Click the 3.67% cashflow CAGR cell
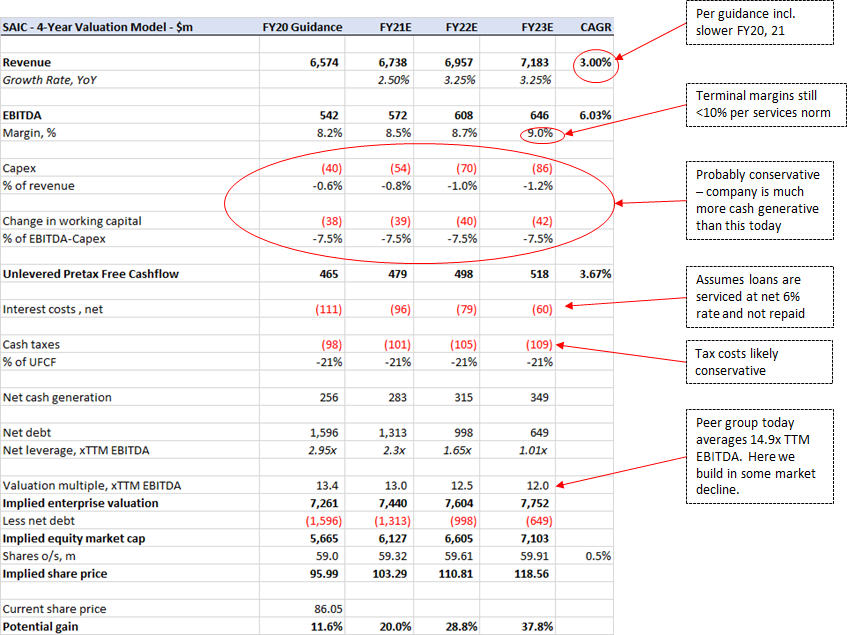The height and width of the screenshot is (635, 847). coord(595,274)
